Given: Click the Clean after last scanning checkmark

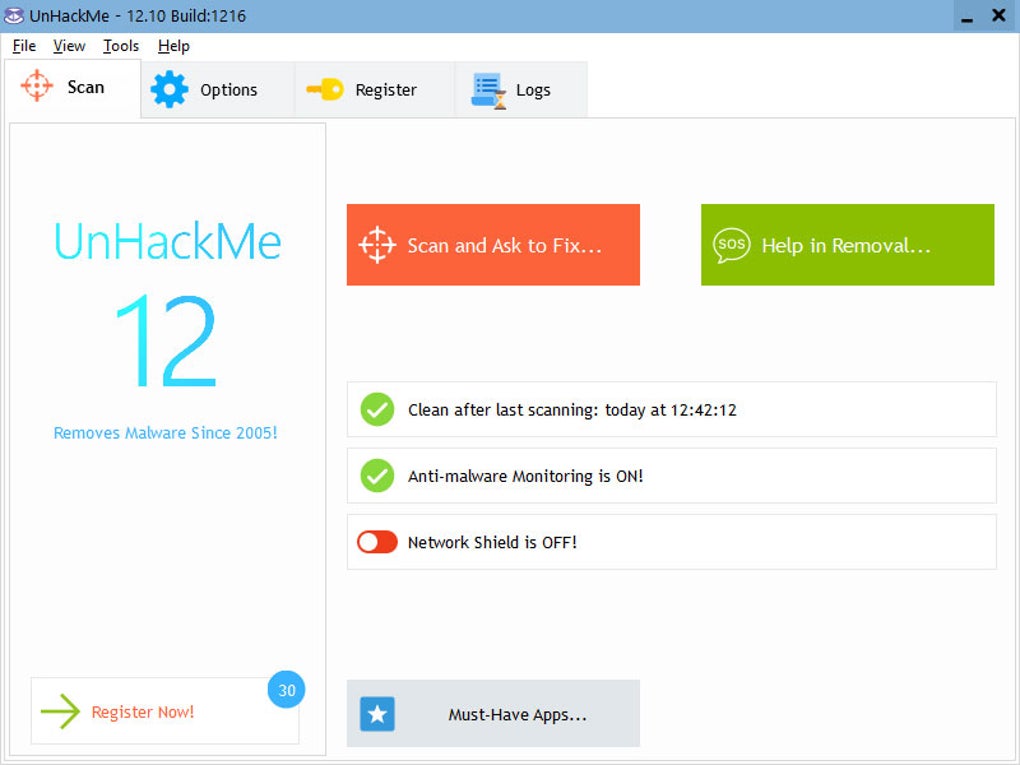Looking at the screenshot, I should click(x=377, y=409).
